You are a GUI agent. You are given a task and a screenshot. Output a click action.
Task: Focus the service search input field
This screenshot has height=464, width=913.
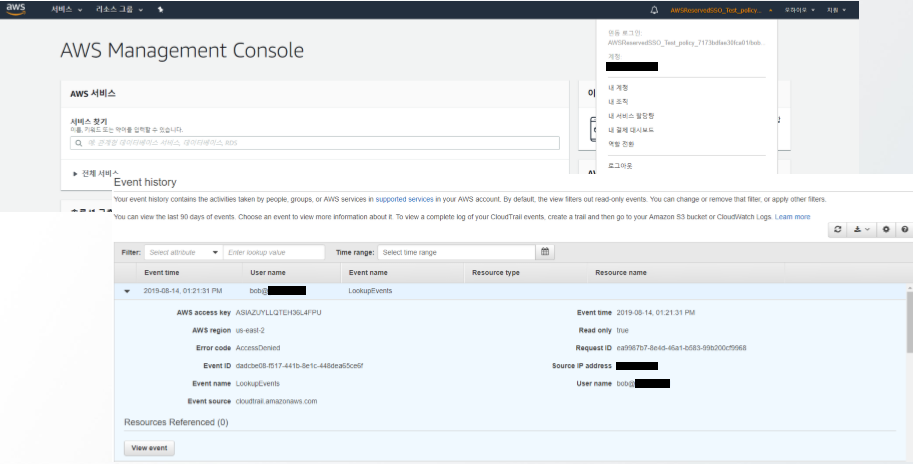pos(315,143)
